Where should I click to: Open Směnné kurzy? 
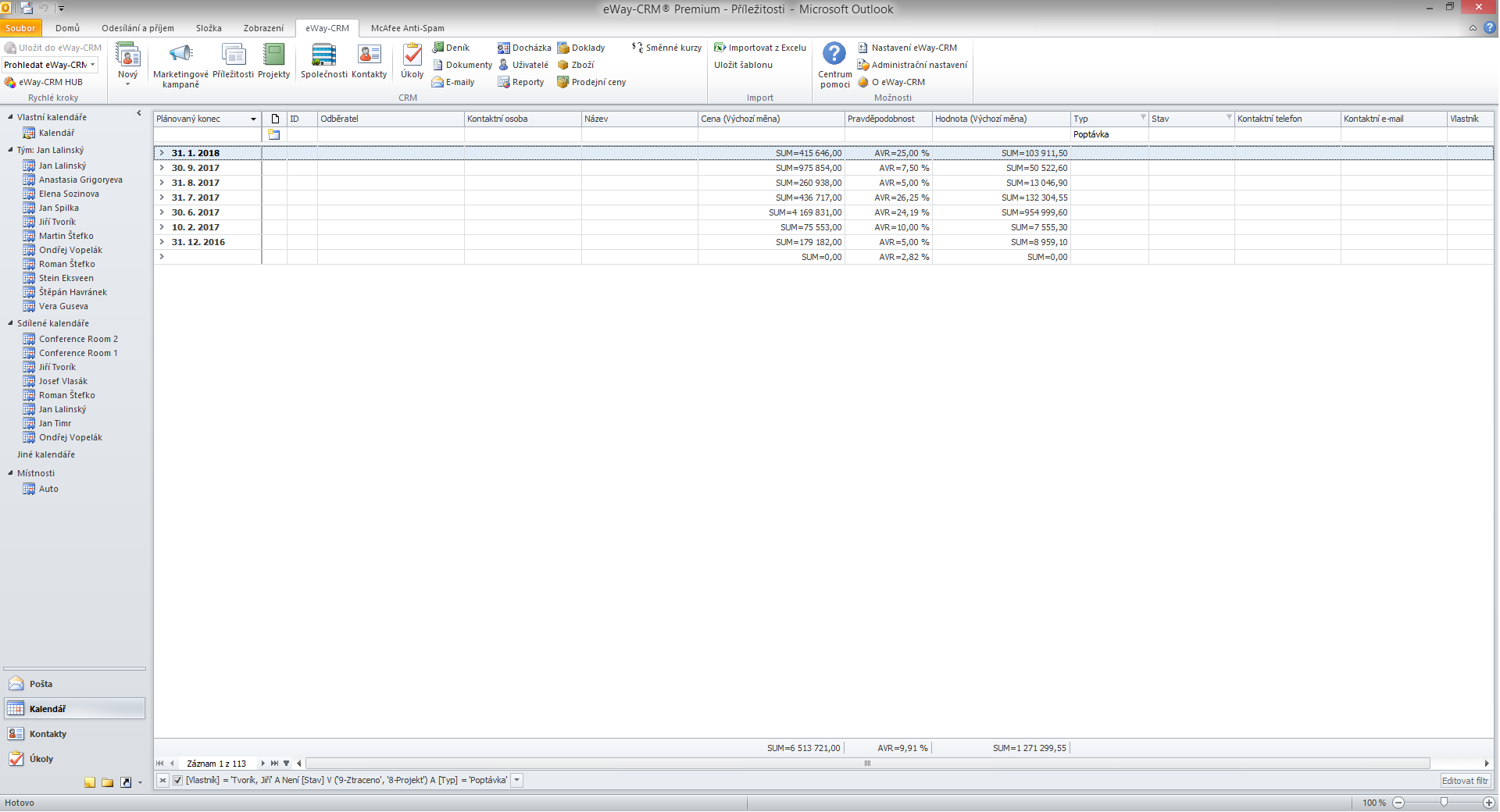point(666,48)
